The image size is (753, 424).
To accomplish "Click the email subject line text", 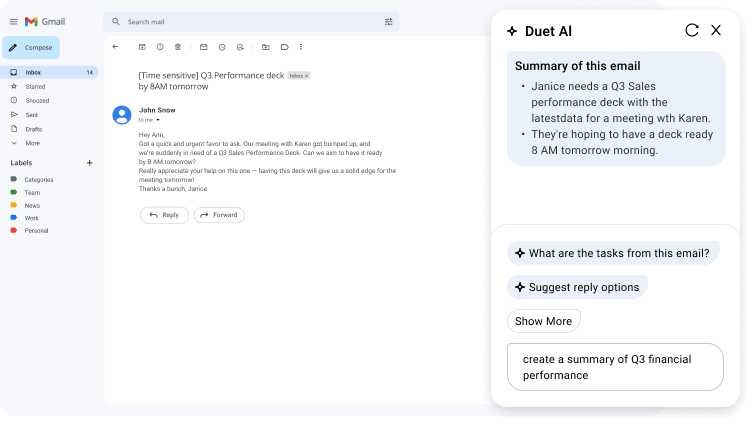I will tap(211, 81).
